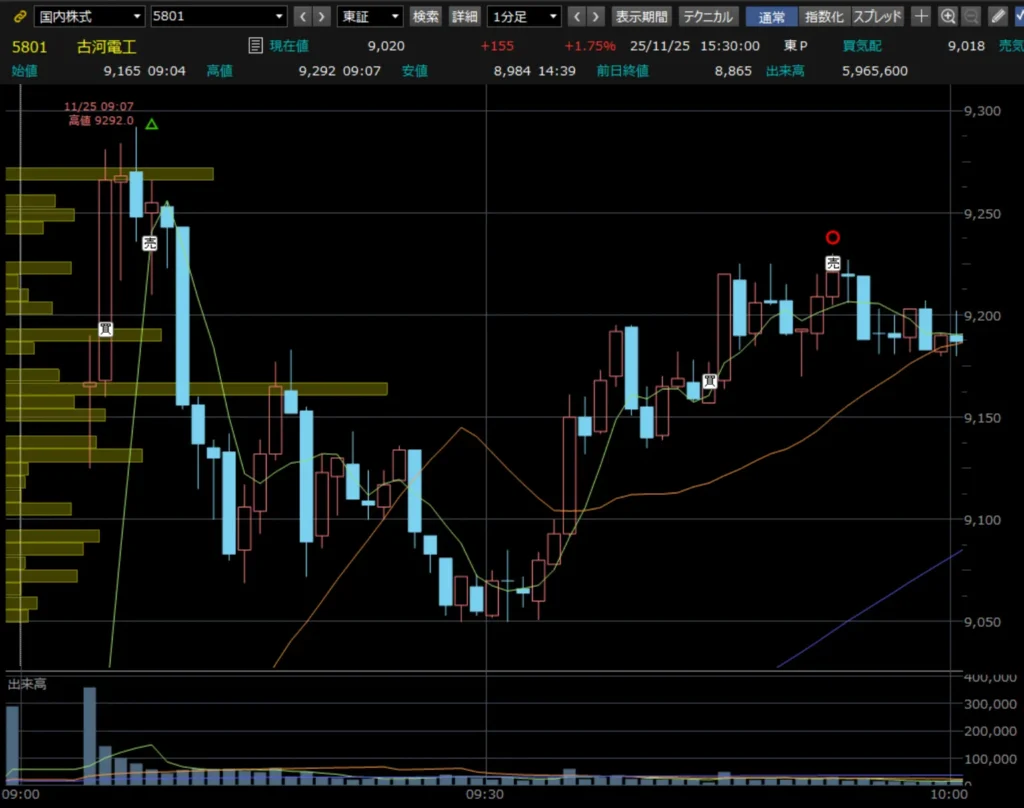Click the yellow link chain icon
1024x808 pixels.
20,16
